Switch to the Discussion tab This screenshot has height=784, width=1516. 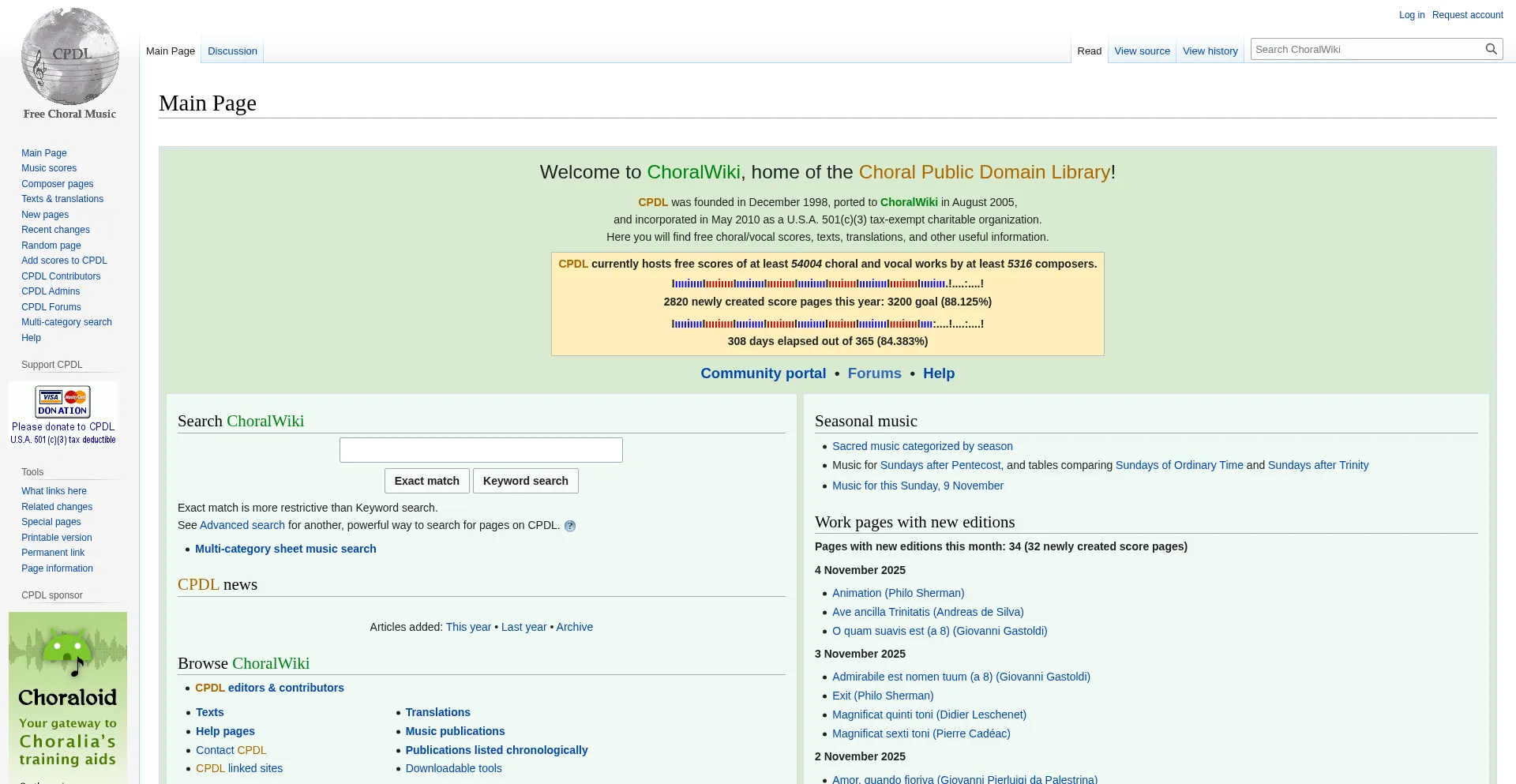(x=232, y=51)
